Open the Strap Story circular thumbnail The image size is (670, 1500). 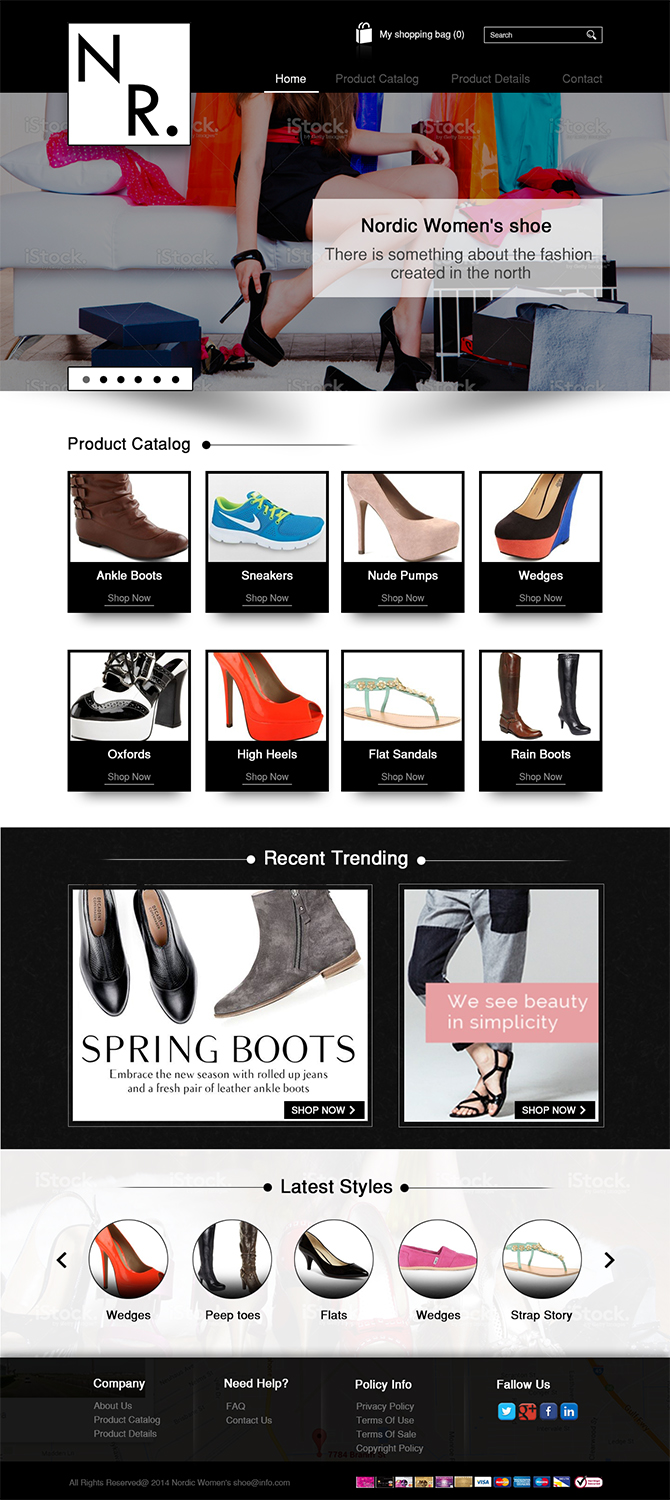(541, 1258)
